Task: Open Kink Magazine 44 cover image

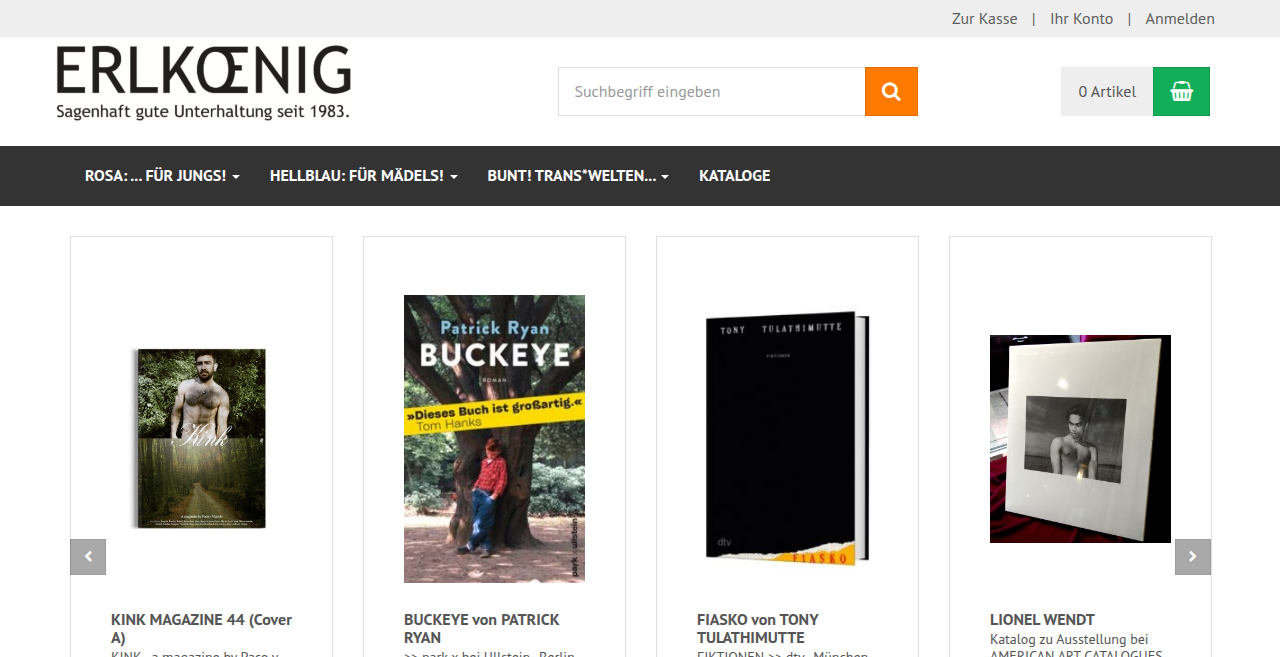Action: click(x=201, y=439)
